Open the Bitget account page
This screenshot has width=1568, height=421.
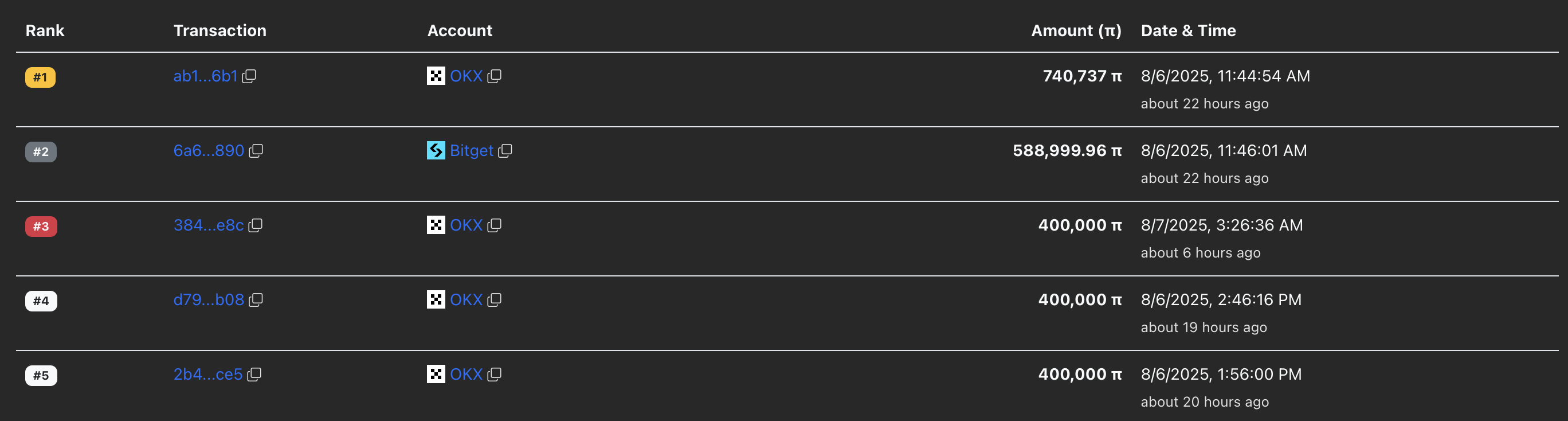coord(471,150)
